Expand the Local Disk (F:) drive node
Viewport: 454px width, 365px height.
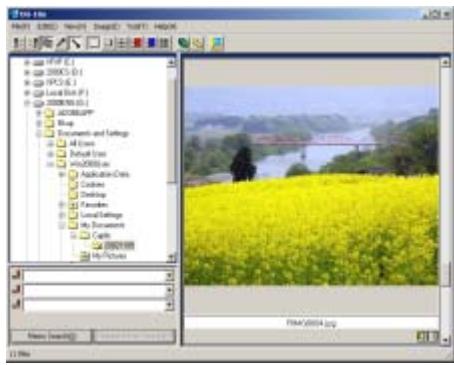tap(27, 93)
